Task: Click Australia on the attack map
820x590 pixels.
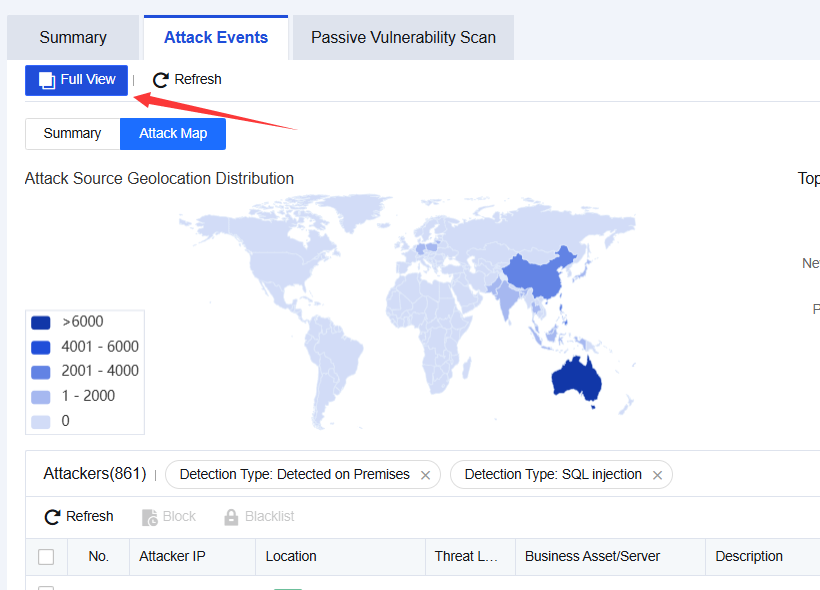Action: 575,380
